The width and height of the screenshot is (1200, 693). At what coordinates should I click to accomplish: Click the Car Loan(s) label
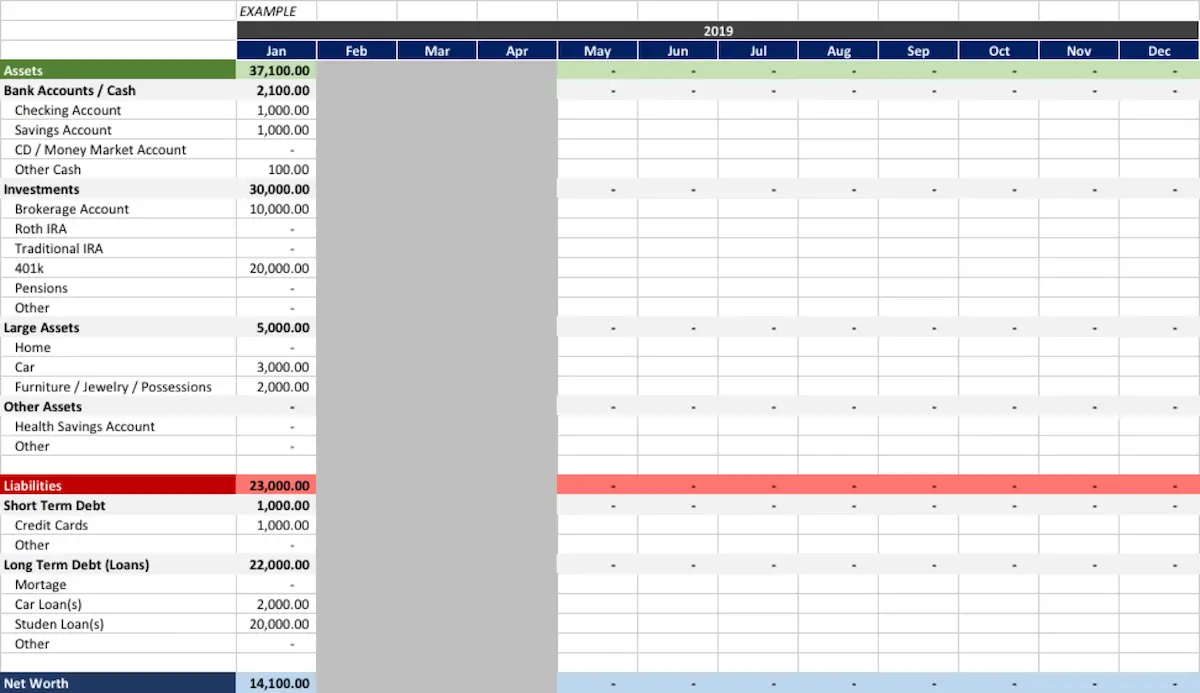[48, 605]
